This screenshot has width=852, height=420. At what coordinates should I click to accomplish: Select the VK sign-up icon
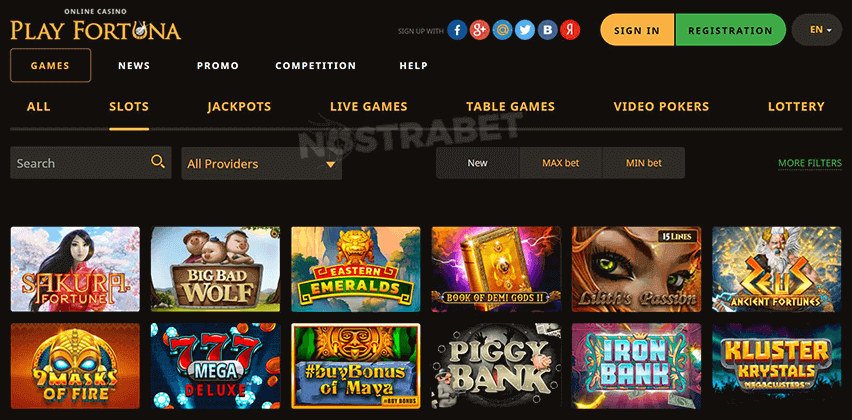547,30
